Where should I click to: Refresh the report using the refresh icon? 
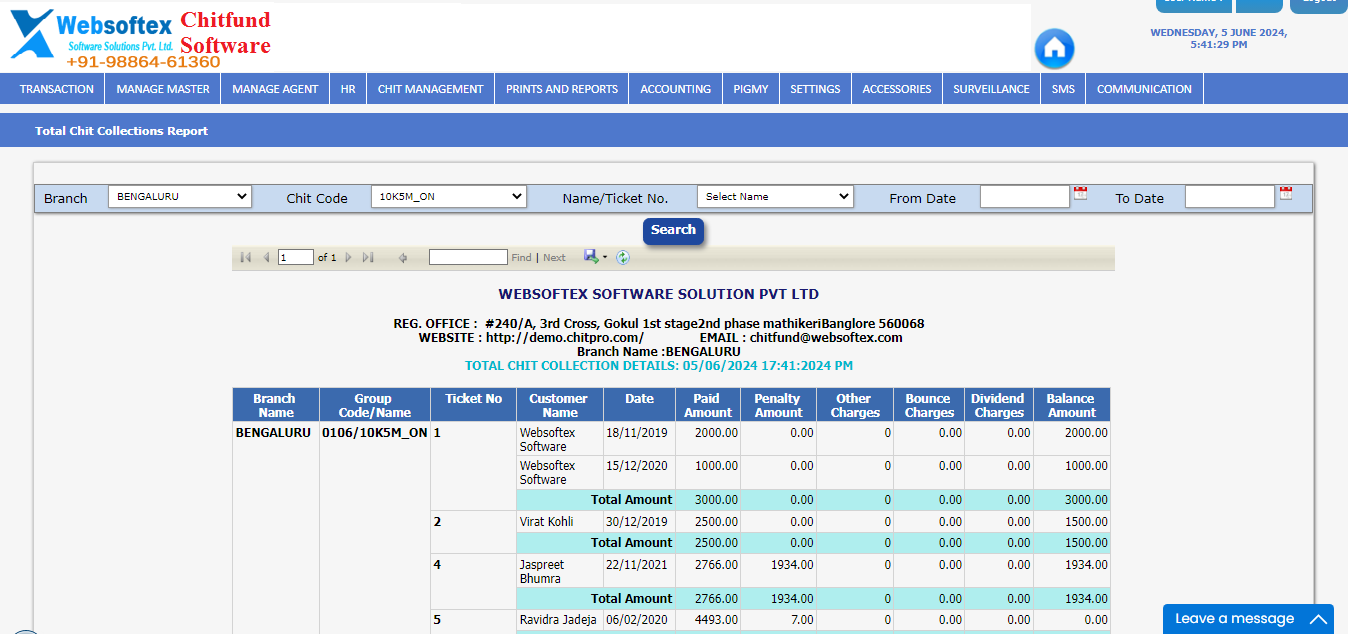coord(622,257)
